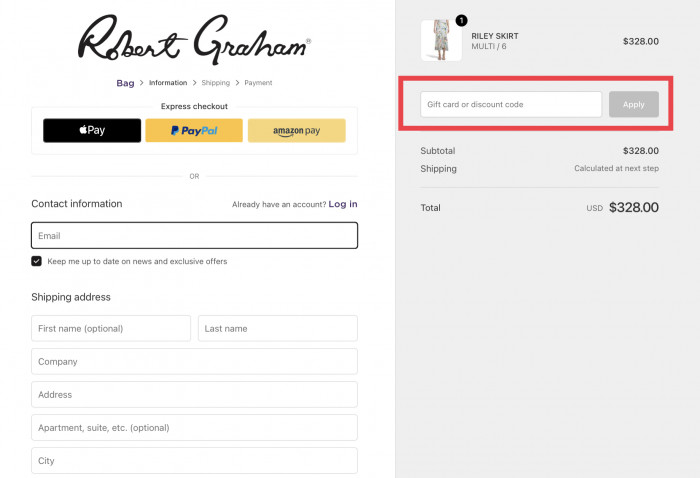Select the Payment breadcrumb step
Image resolution: width=700 pixels, height=478 pixels.
click(258, 83)
